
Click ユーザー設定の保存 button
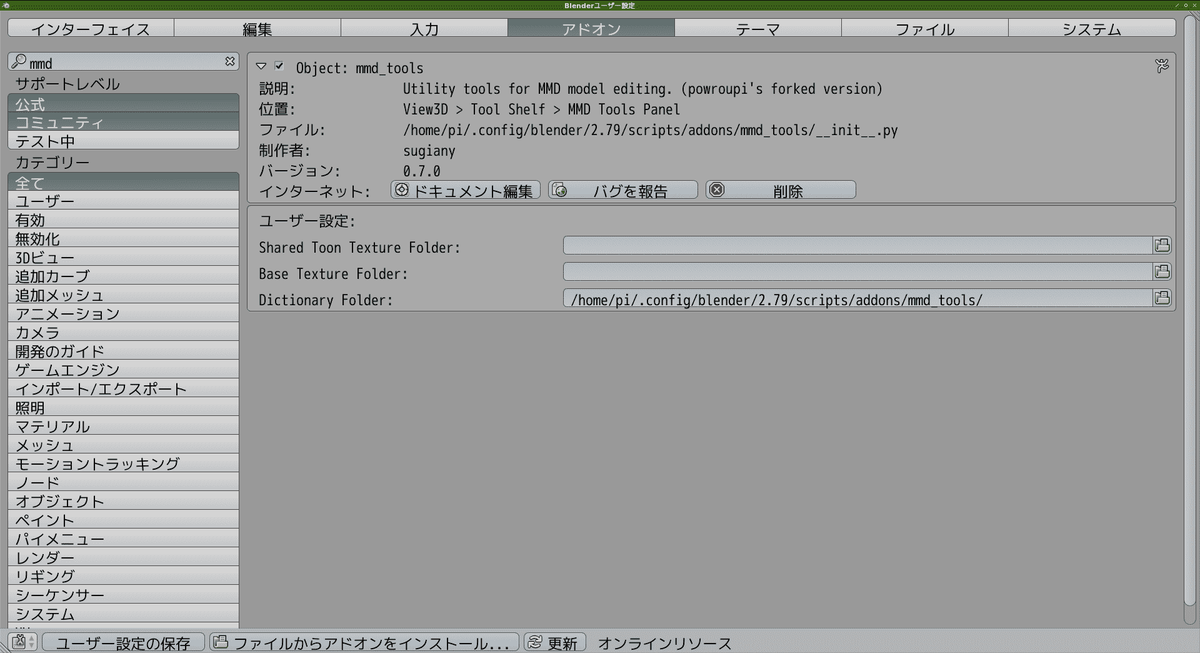click(x=123, y=642)
